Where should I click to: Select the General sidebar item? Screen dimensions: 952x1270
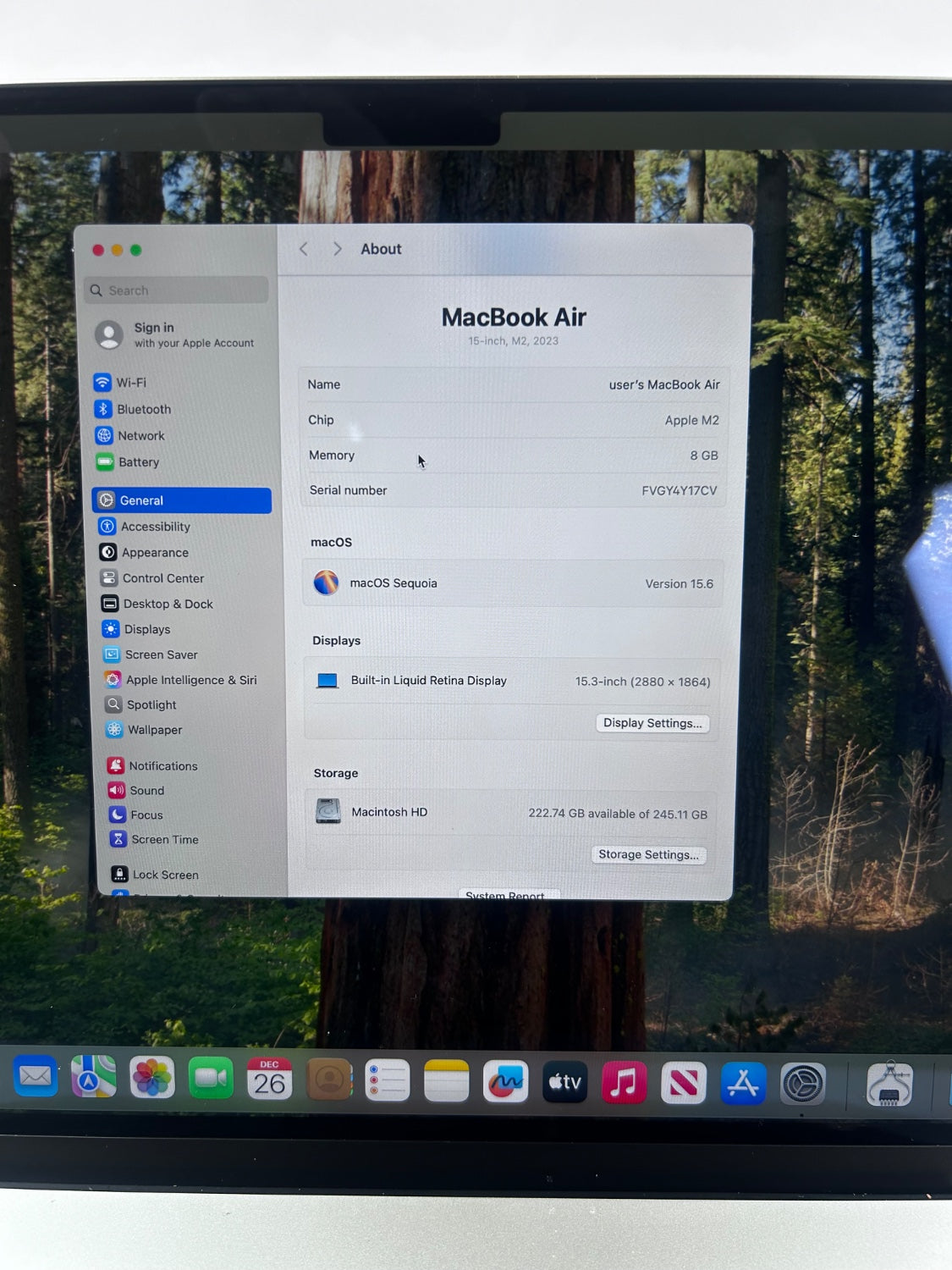[181, 500]
